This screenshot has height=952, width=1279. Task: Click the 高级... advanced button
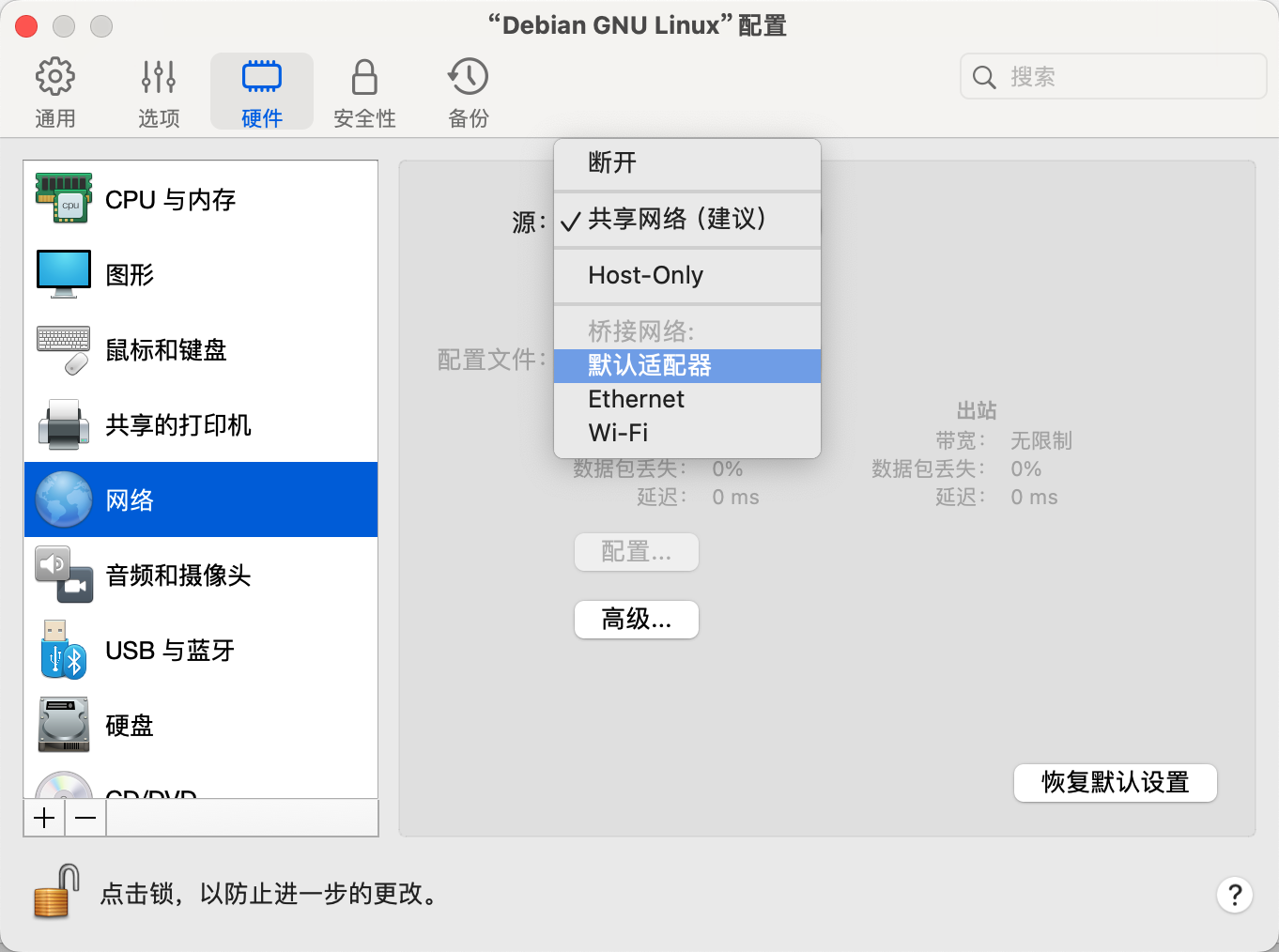(637, 620)
